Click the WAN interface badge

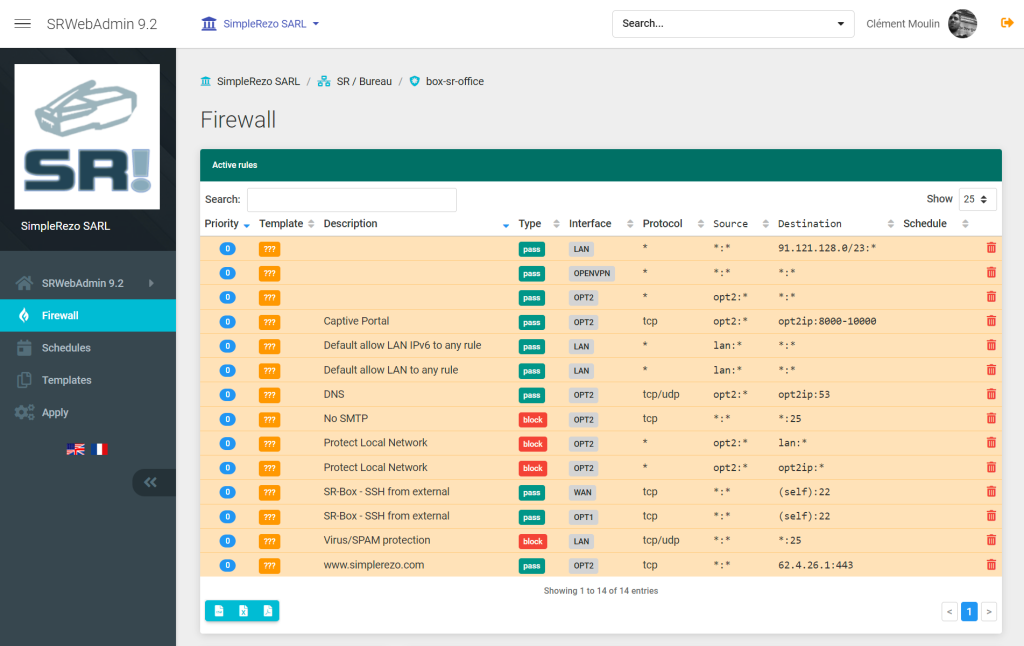583,493
